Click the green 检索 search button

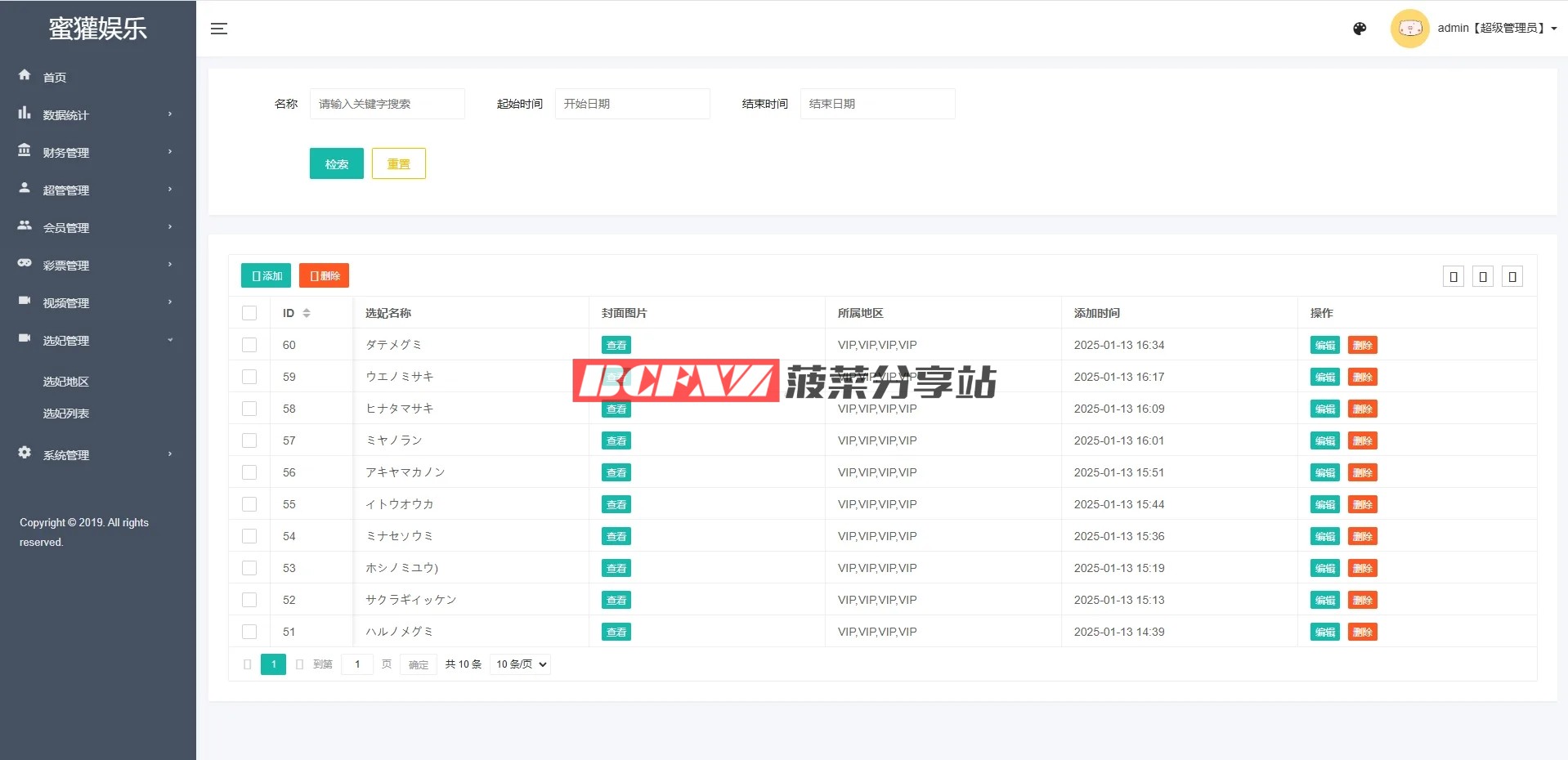tap(336, 163)
